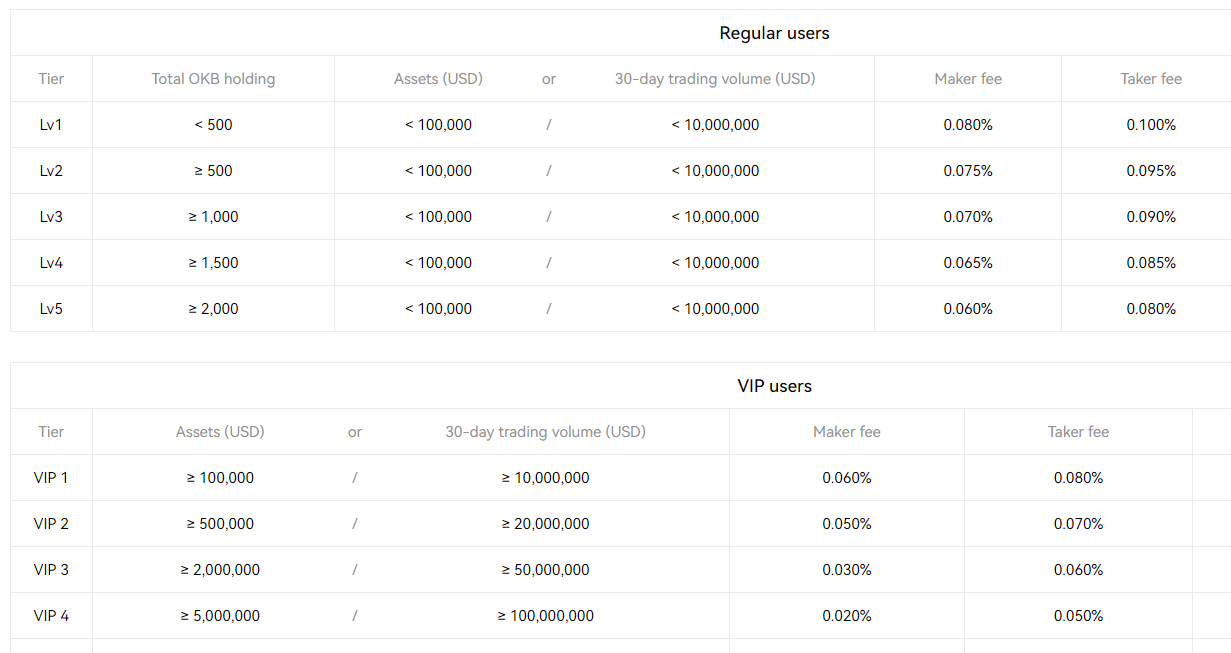Image resolution: width=1231 pixels, height=653 pixels.
Task: Click the ≥ 2,000 OKB holding cell
Action: [213, 309]
